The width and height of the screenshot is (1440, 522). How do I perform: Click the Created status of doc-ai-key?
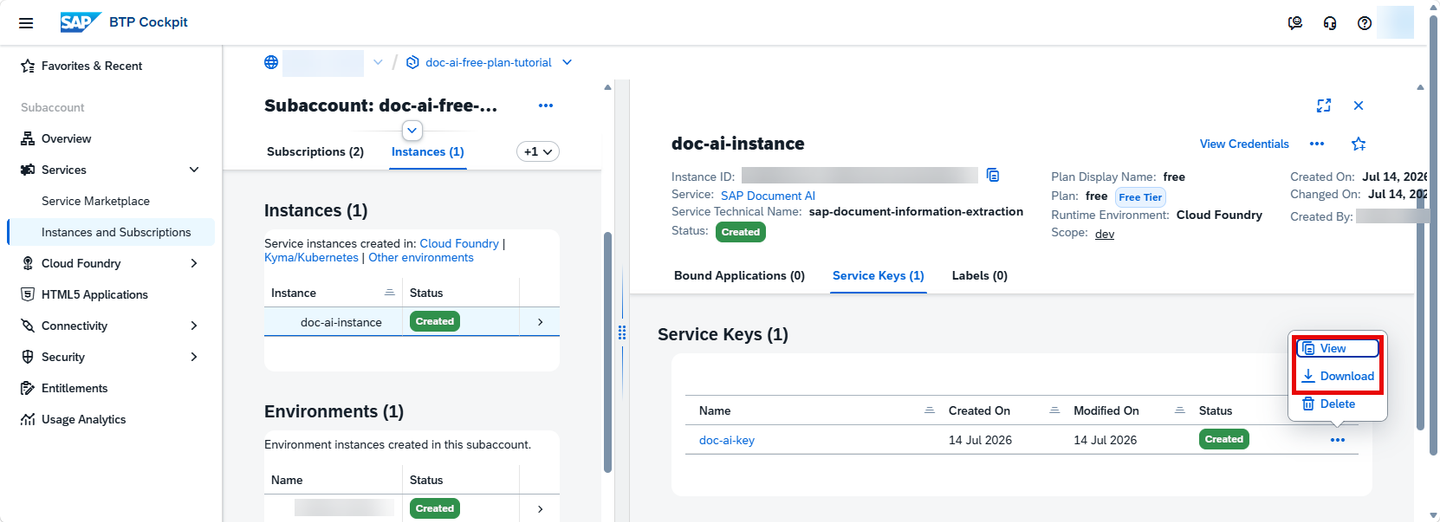tap(1224, 439)
